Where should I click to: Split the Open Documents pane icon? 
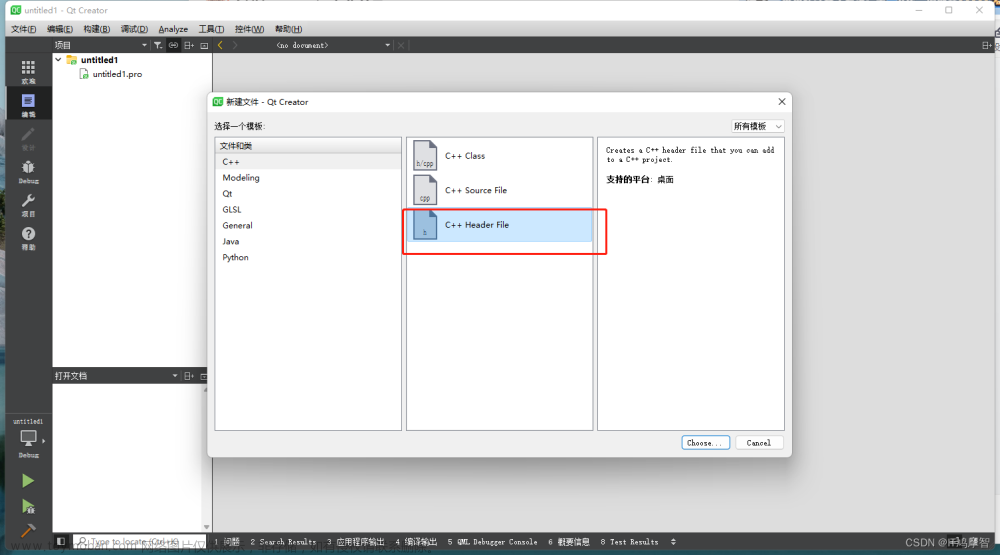189,376
